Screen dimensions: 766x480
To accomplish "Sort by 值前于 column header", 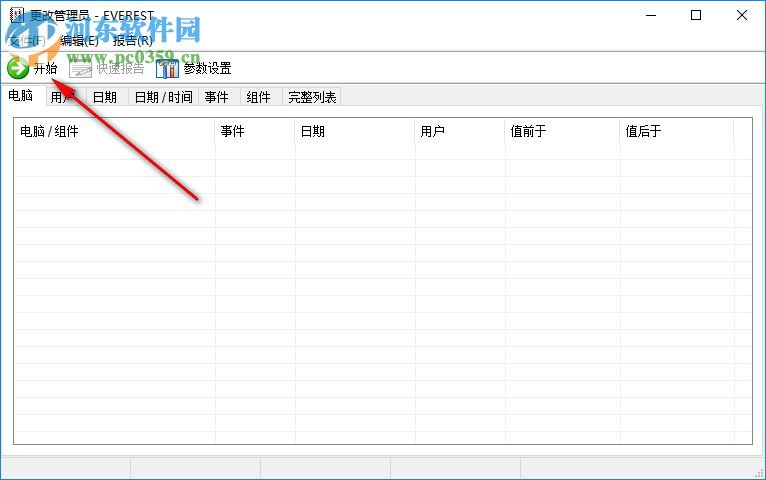I will click(562, 131).
